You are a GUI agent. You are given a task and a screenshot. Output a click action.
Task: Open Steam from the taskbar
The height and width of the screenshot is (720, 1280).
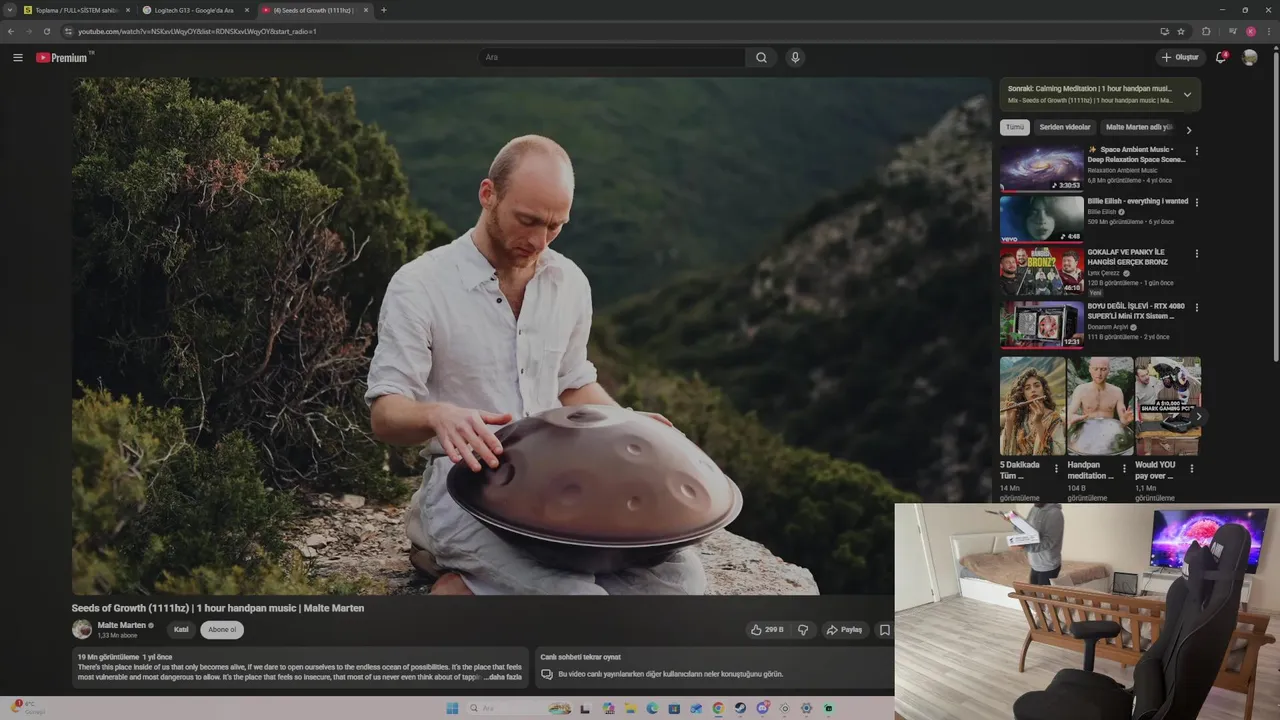(x=740, y=708)
